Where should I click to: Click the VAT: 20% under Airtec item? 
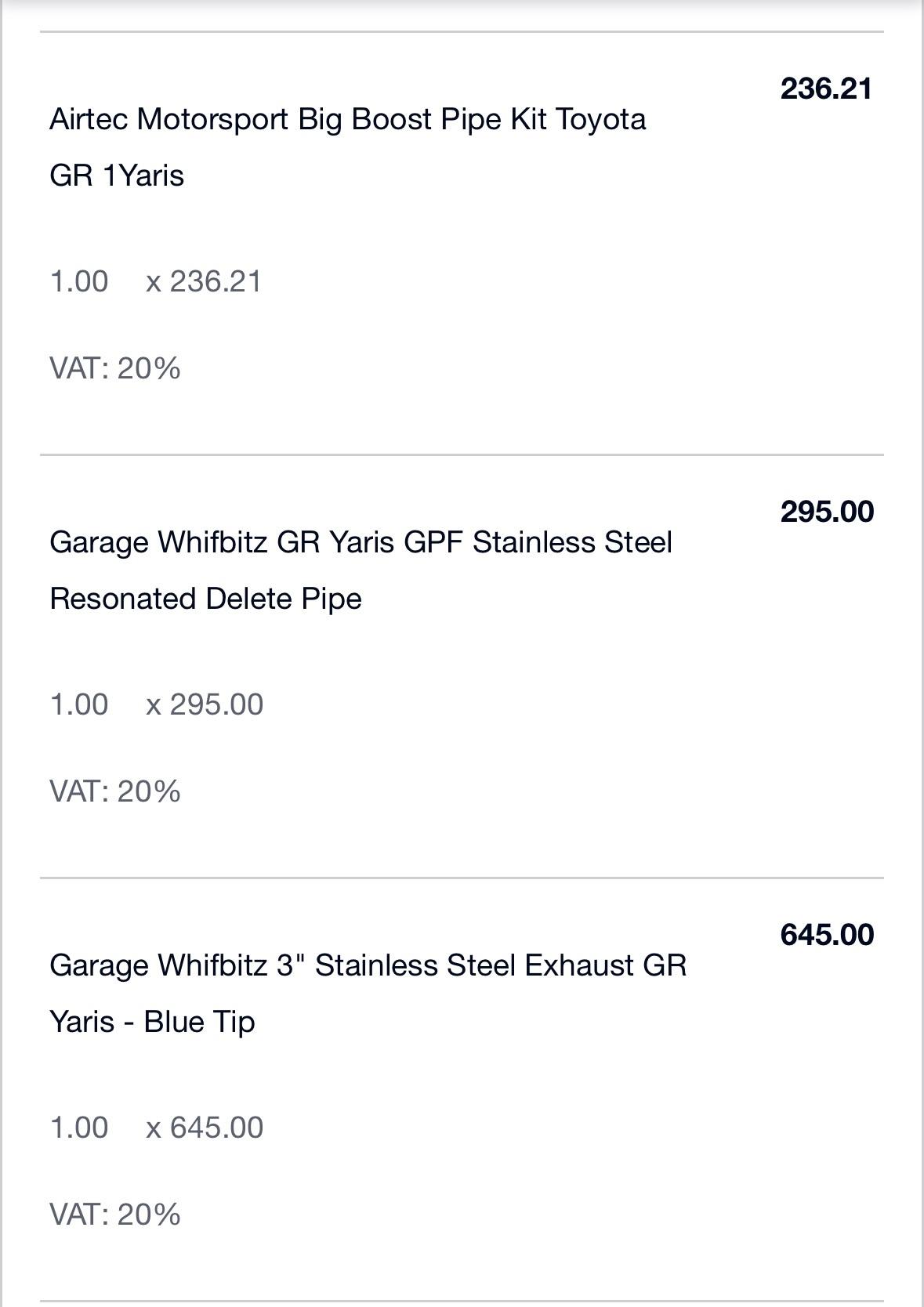[115, 368]
